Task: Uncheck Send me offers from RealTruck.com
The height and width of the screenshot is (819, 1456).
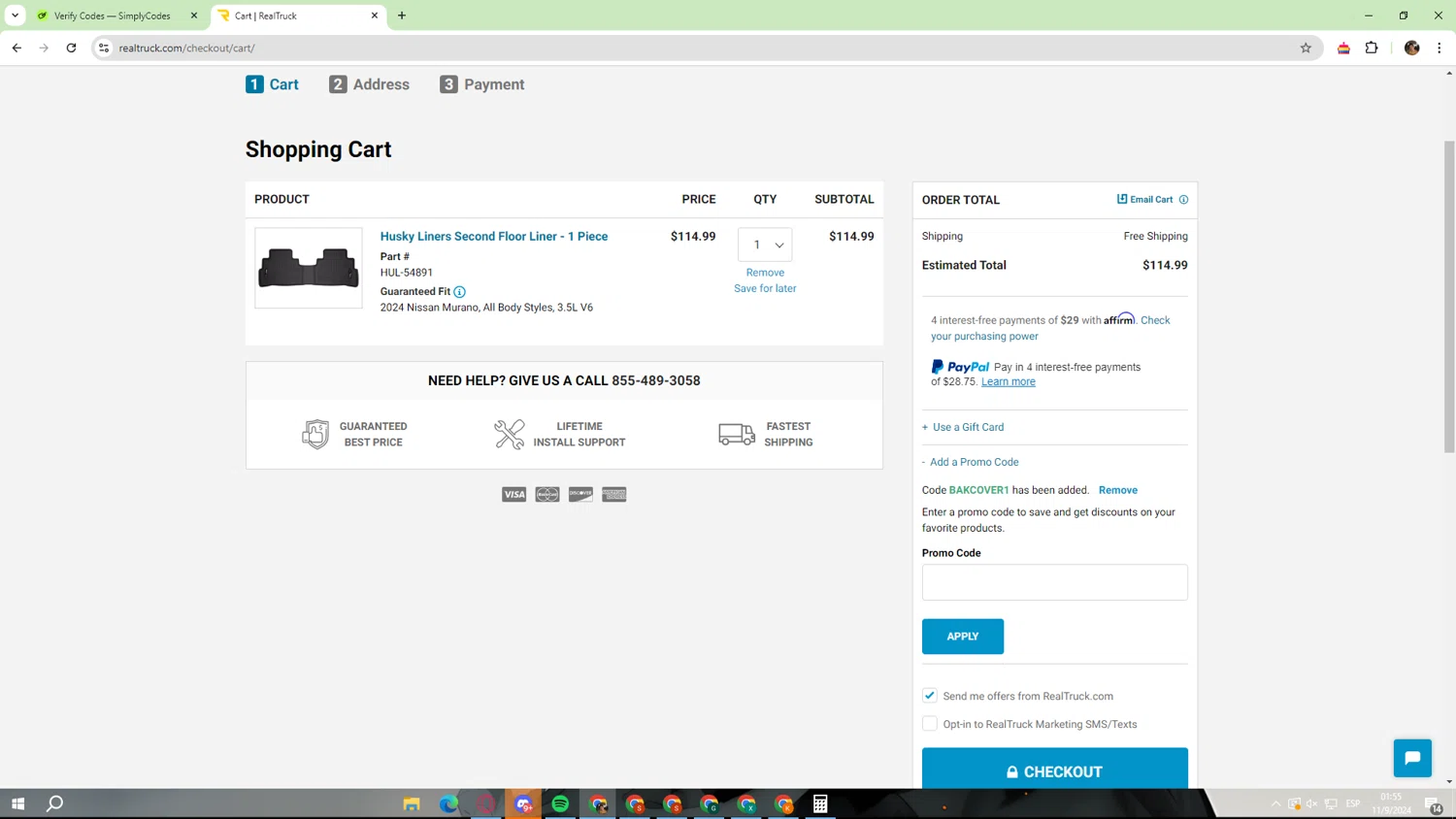Action: pos(930,696)
